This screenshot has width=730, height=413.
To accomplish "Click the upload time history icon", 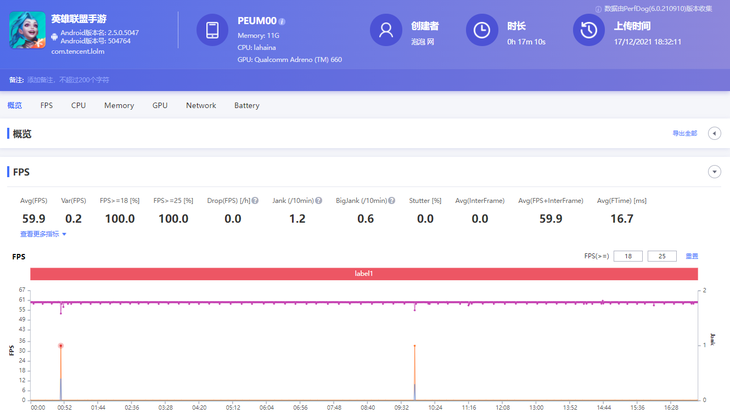I will click(588, 30).
